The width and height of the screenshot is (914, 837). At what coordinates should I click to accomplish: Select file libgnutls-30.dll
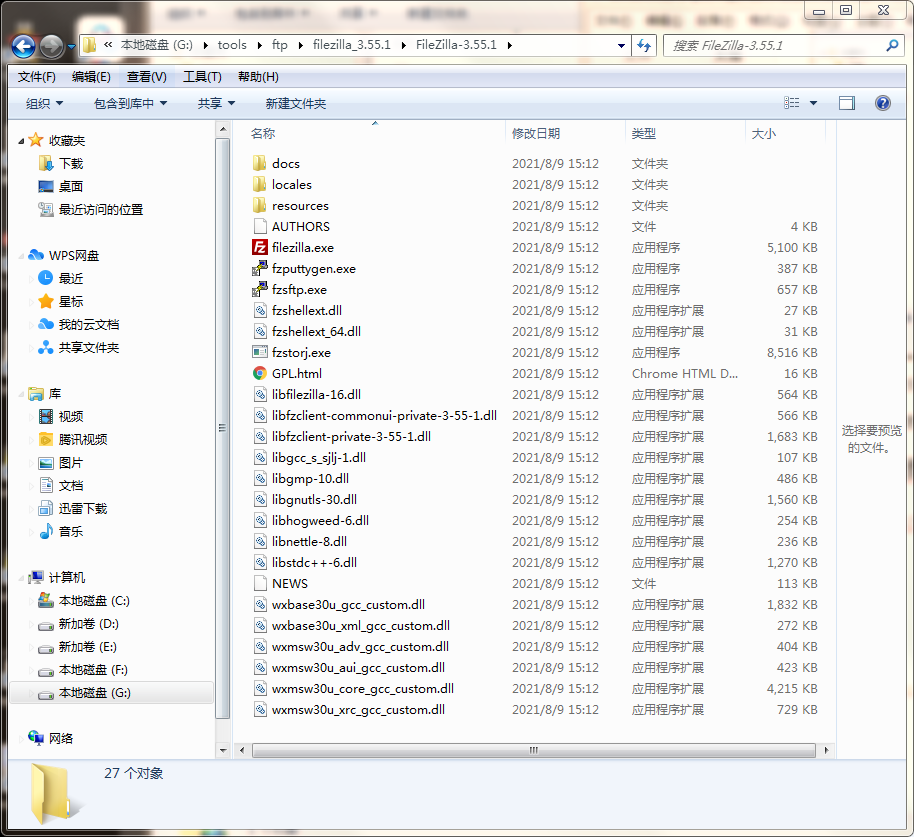coord(314,500)
